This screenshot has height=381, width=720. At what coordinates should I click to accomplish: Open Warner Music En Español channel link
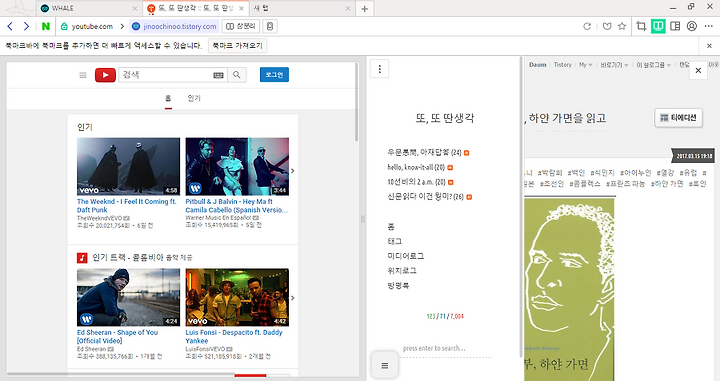218,218
